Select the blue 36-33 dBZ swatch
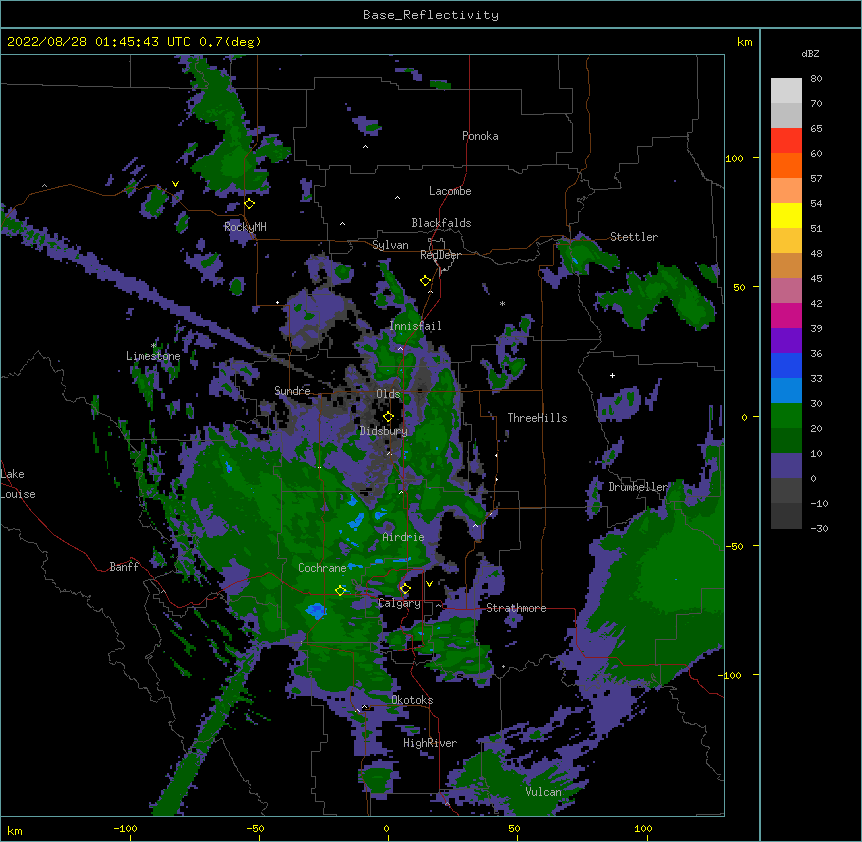 coord(786,365)
